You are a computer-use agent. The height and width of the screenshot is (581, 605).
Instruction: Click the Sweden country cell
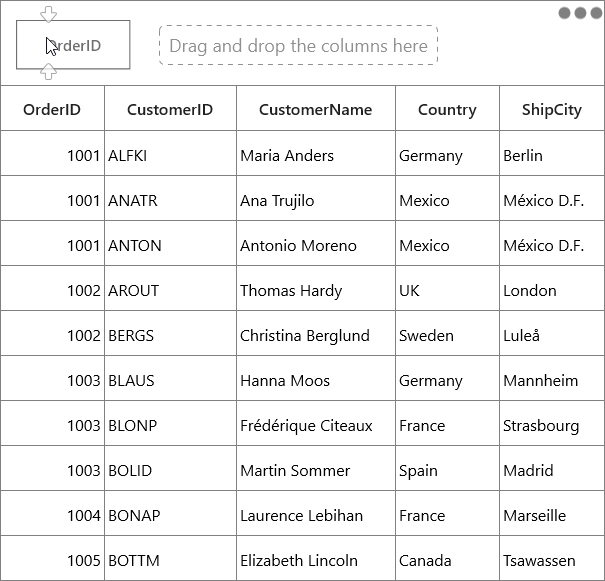point(448,333)
